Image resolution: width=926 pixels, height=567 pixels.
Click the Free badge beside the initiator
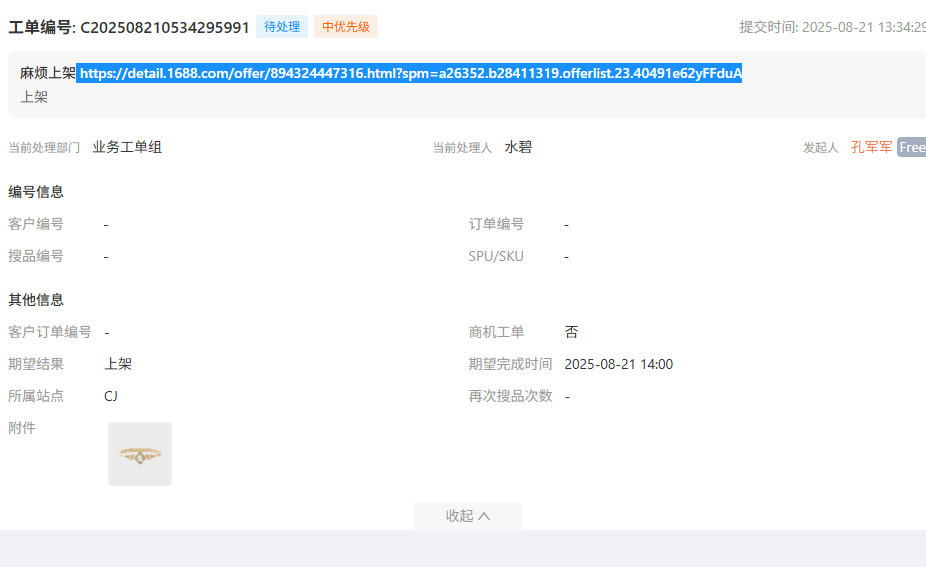point(911,147)
